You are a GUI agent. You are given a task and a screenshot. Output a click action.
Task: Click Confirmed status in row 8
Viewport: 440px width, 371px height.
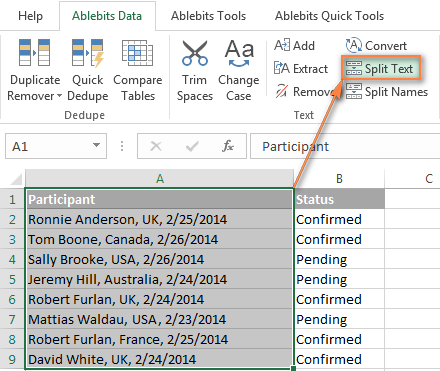pyautogui.click(x=339, y=339)
